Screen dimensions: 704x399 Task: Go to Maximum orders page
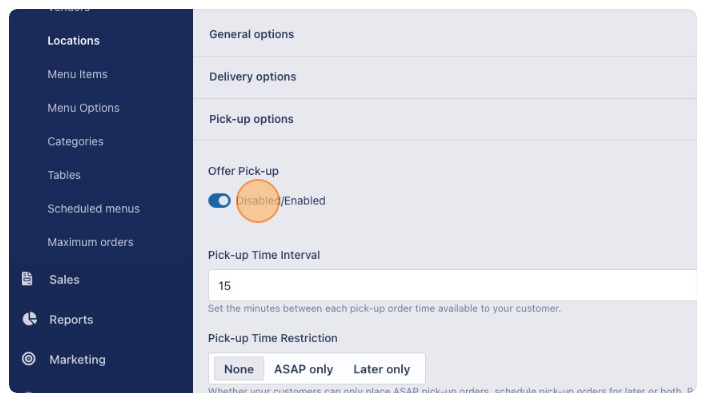coord(90,242)
